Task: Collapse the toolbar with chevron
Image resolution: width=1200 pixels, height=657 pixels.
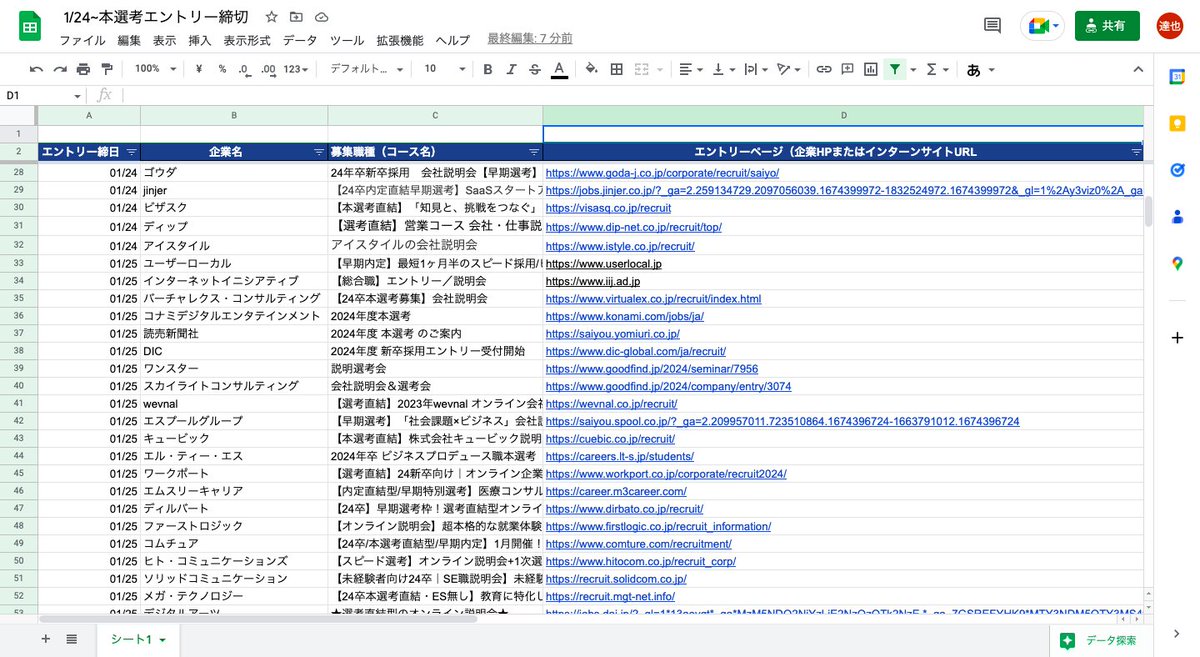Action: point(1137,69)
